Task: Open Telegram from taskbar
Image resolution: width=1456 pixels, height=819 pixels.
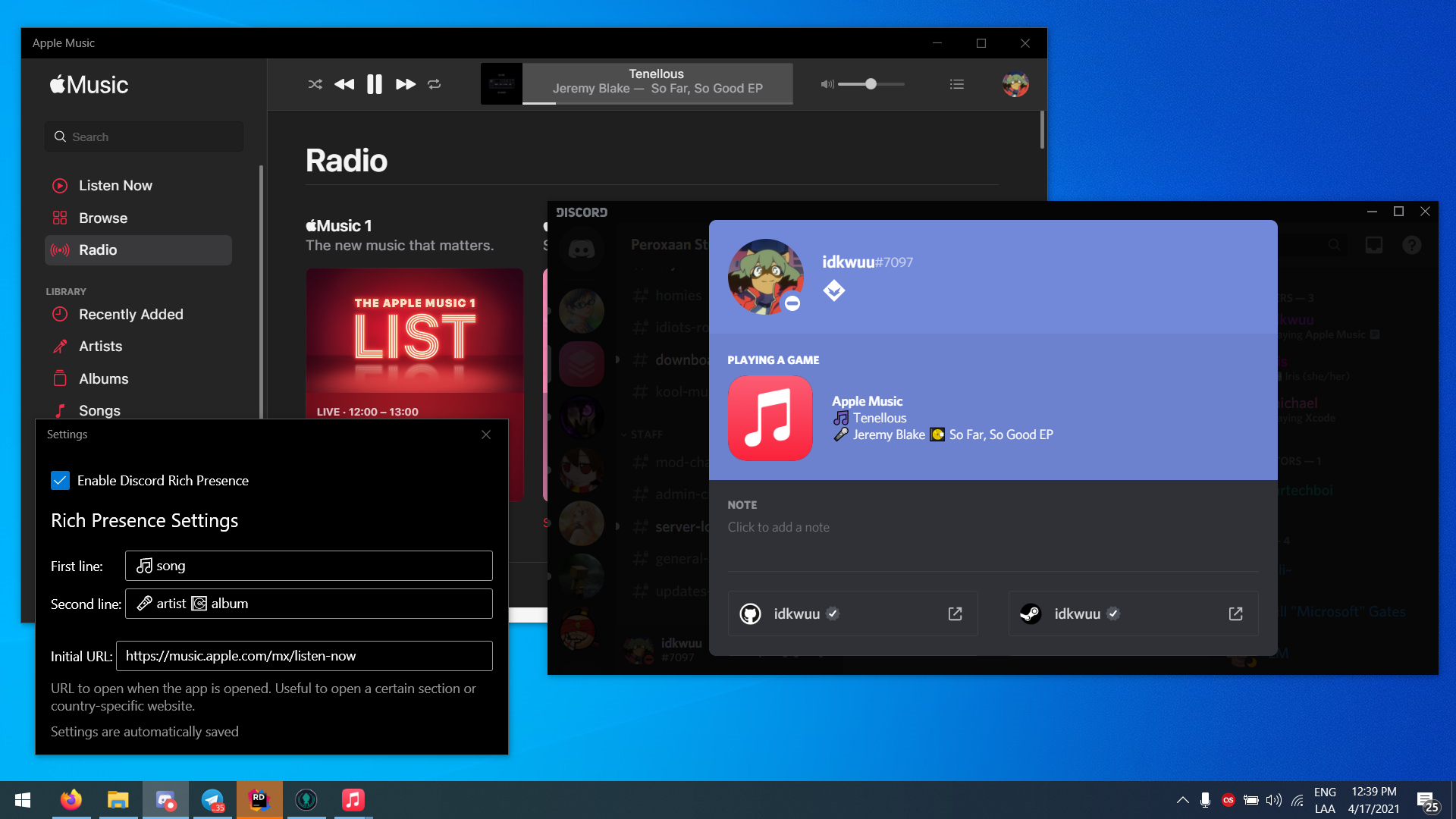Action: point(212,800)
